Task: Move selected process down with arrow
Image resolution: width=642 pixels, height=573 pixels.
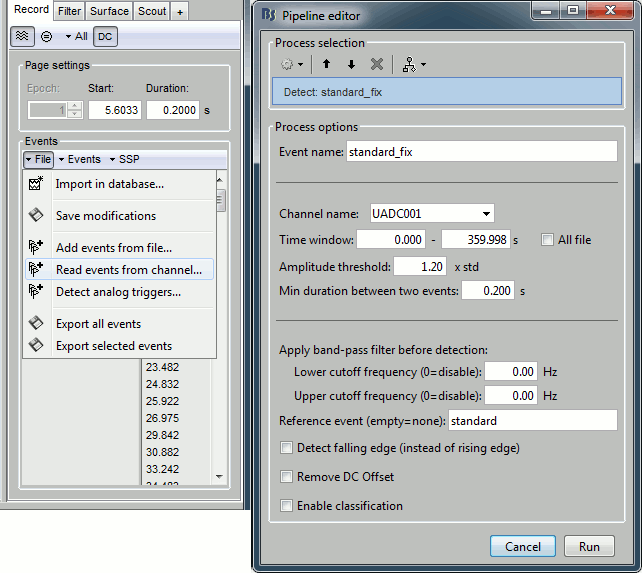Action: point(350,64)
